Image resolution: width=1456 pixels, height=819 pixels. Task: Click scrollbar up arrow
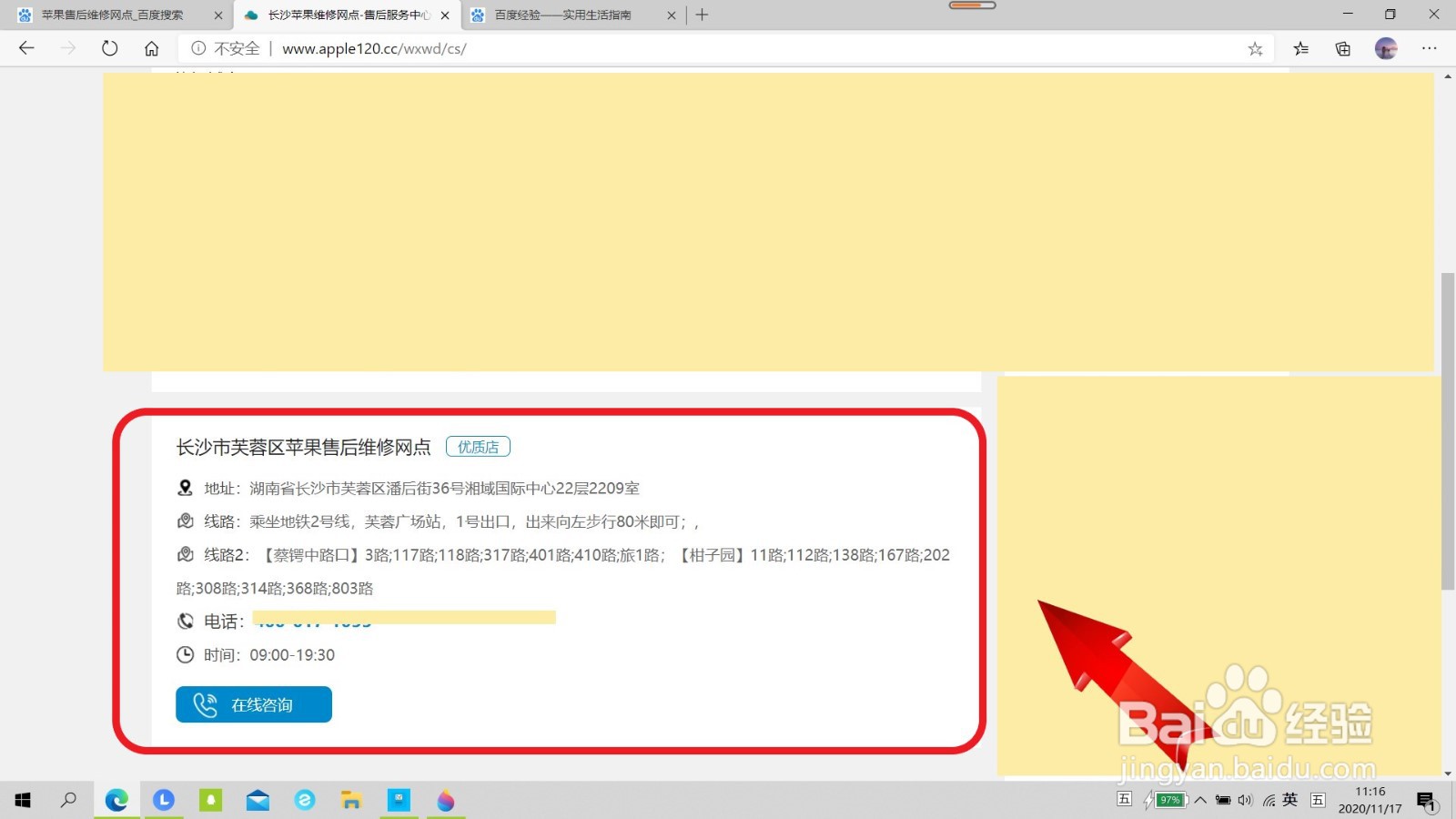(1448, 76)
